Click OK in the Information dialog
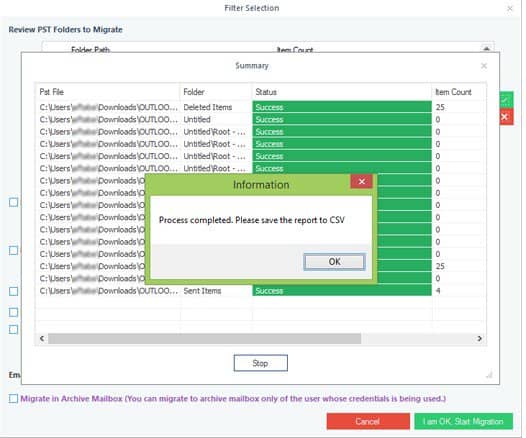Viewport: 526px width, 438px height. point(334,262)
